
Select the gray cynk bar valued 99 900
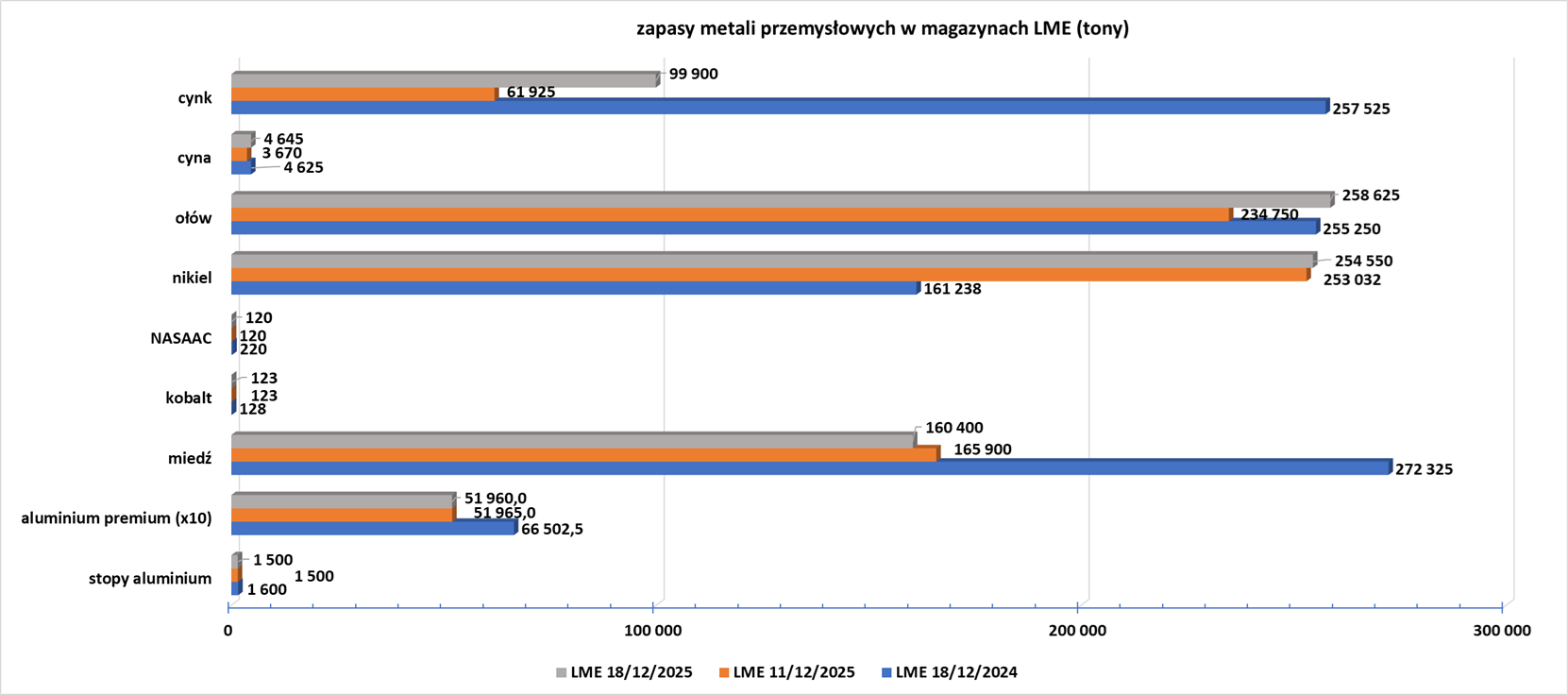(444, 81)
